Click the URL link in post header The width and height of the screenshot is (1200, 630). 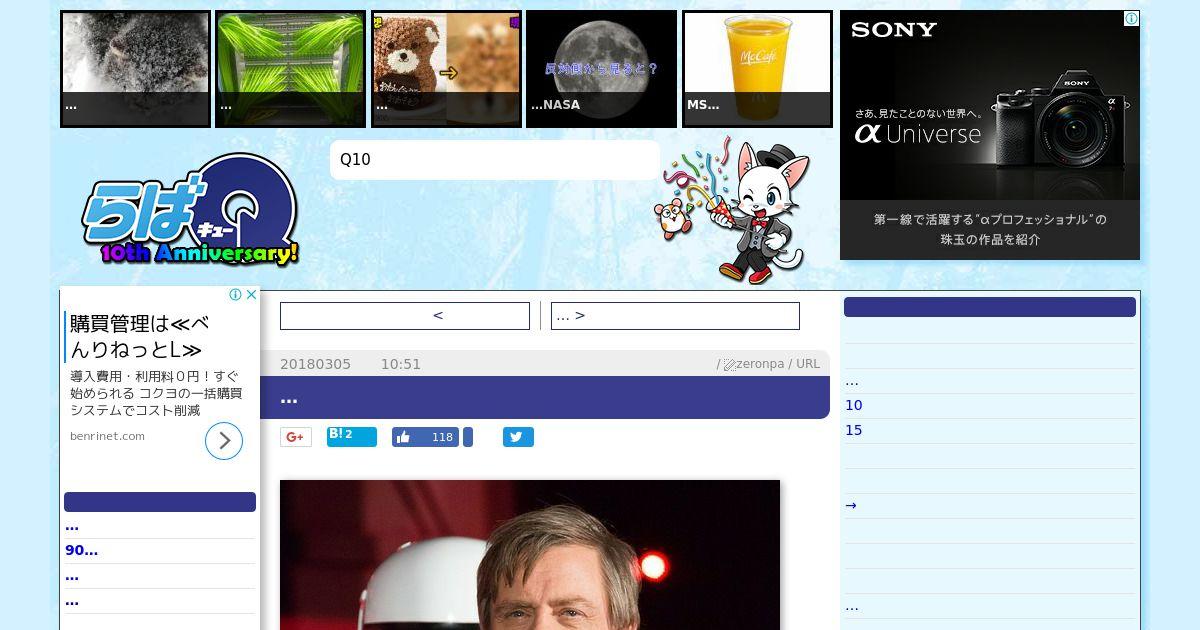pos(808,364)
